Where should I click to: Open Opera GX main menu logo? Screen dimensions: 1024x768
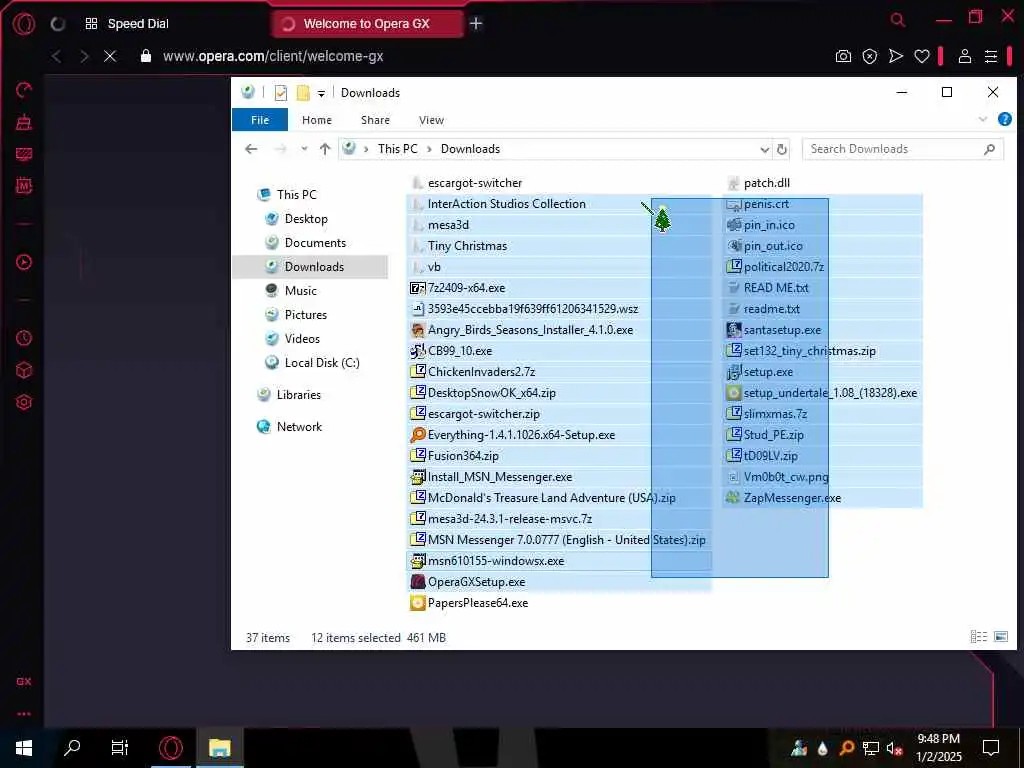pos(24,24)
